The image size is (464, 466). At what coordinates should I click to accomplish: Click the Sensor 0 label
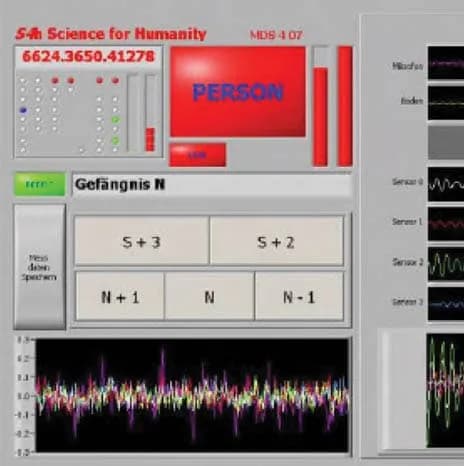(x=407, y=182)
